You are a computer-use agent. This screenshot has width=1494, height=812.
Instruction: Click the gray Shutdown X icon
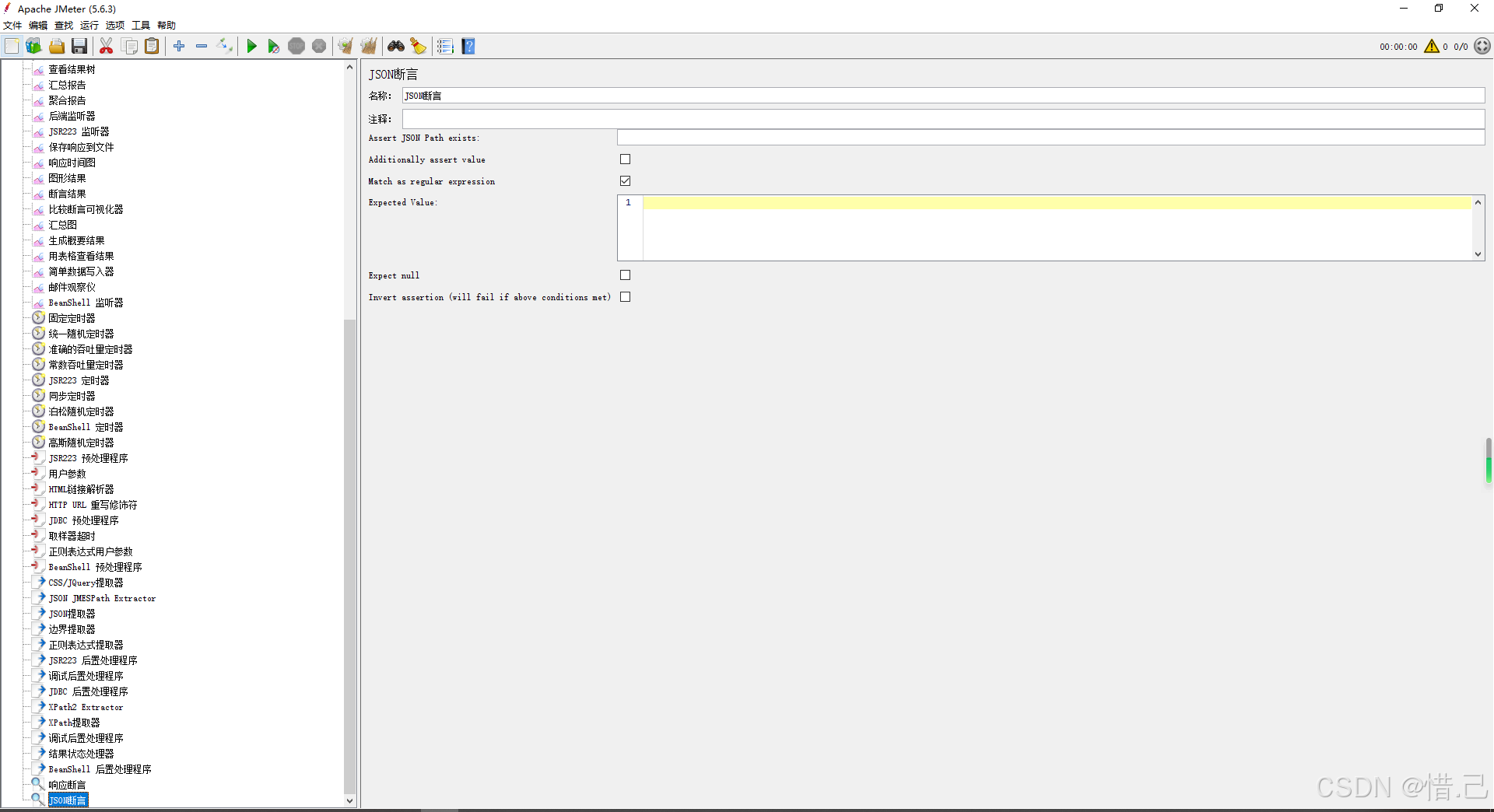tap(319, 47)
